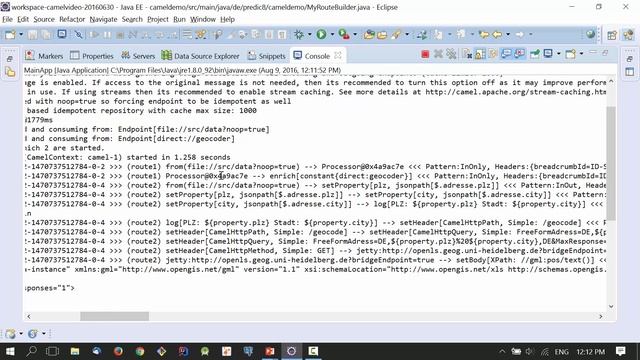640x360 pixels.
Task: Open the Source menu
Action: [44, 19]
